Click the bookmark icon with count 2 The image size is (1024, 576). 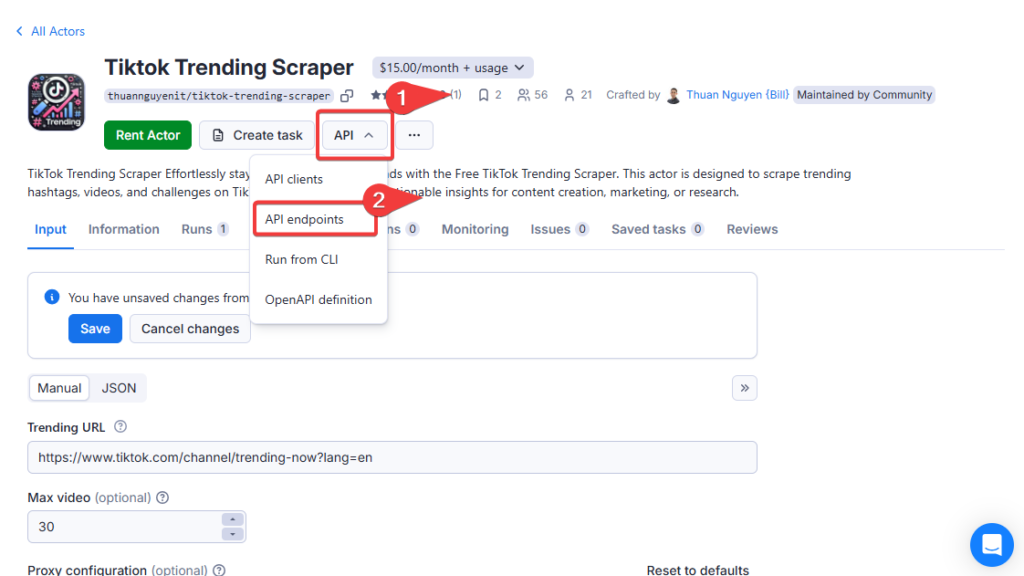(x=483, y=95)
